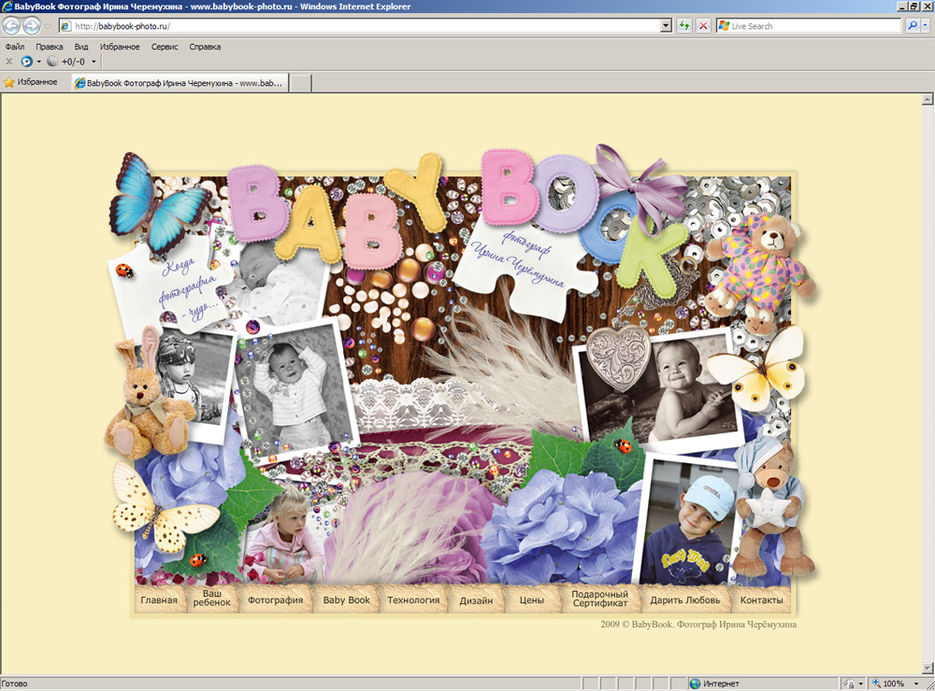The height and width of the screenshot is (691, 935).
Task: Open Ваш ребенок section
Action: tap(212, 598)
